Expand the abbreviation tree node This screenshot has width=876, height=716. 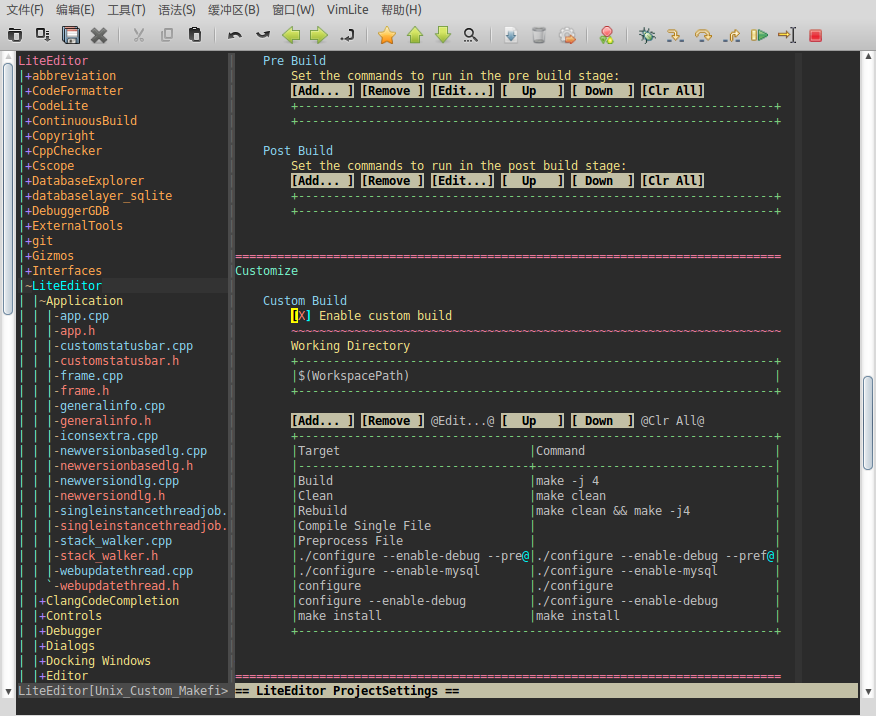click(x=28, y=76)
